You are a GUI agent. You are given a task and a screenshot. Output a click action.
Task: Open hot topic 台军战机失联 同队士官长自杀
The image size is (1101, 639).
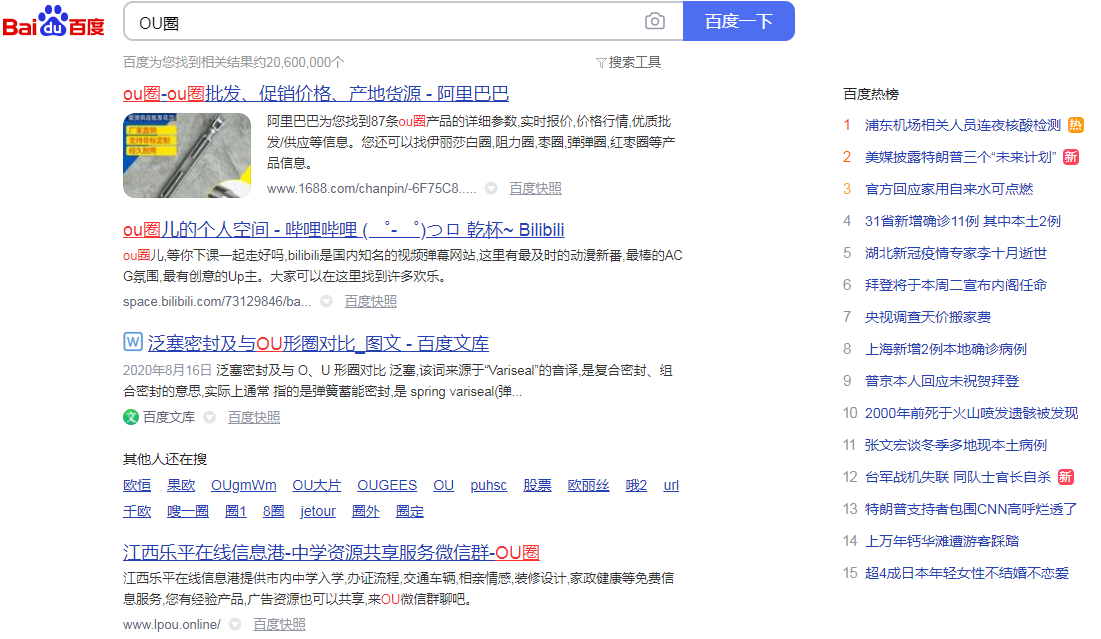pyautogui.click(x=958, y=477)
